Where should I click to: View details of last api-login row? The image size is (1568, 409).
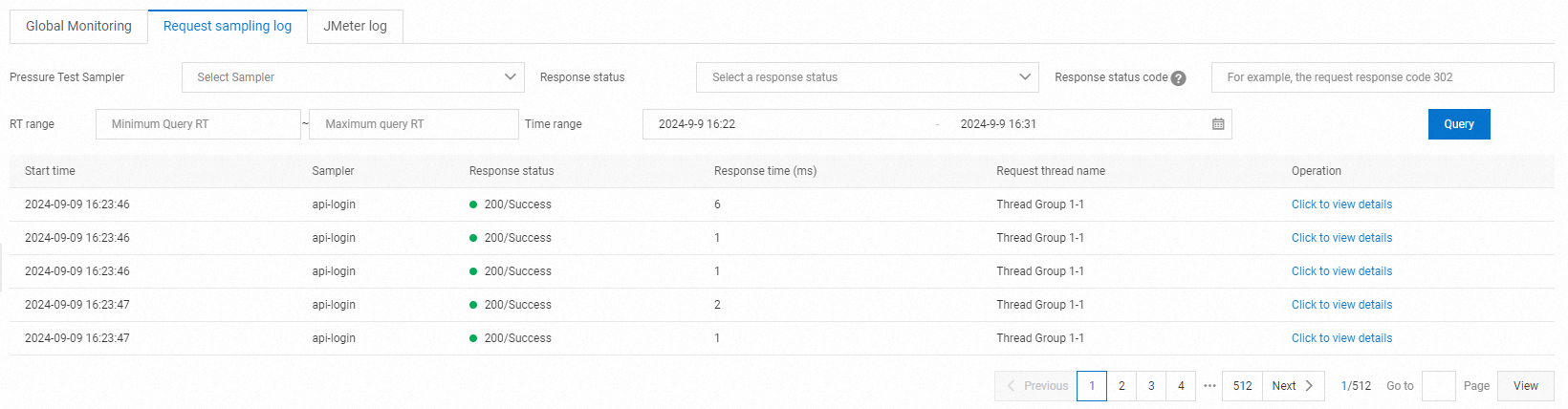click(1341, 338)
